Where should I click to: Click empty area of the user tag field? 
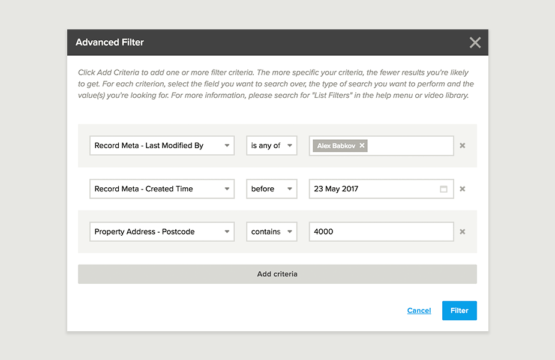[410, 145]
